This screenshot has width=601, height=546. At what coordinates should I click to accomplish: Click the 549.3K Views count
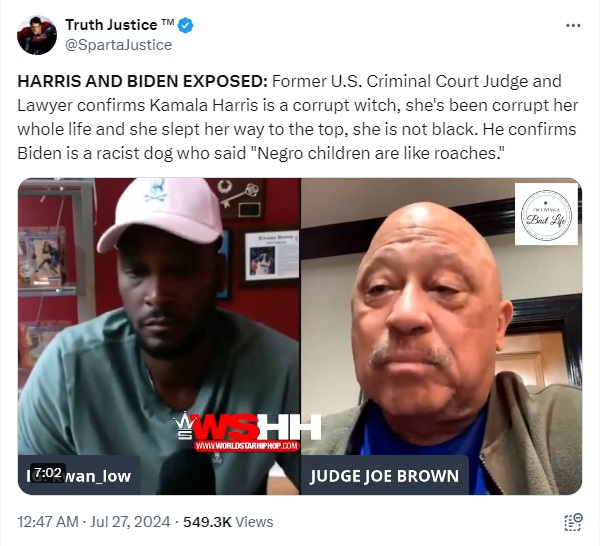click(x=228, y=522)
